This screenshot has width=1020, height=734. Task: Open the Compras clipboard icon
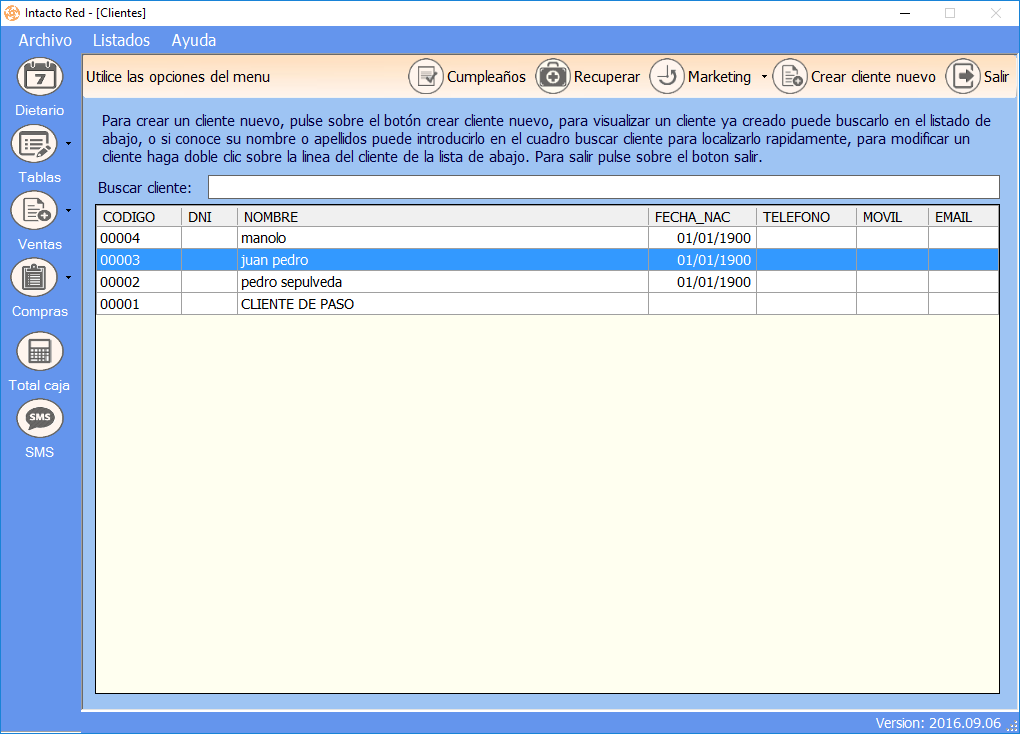pyautogui.click(x=34, y=278)
